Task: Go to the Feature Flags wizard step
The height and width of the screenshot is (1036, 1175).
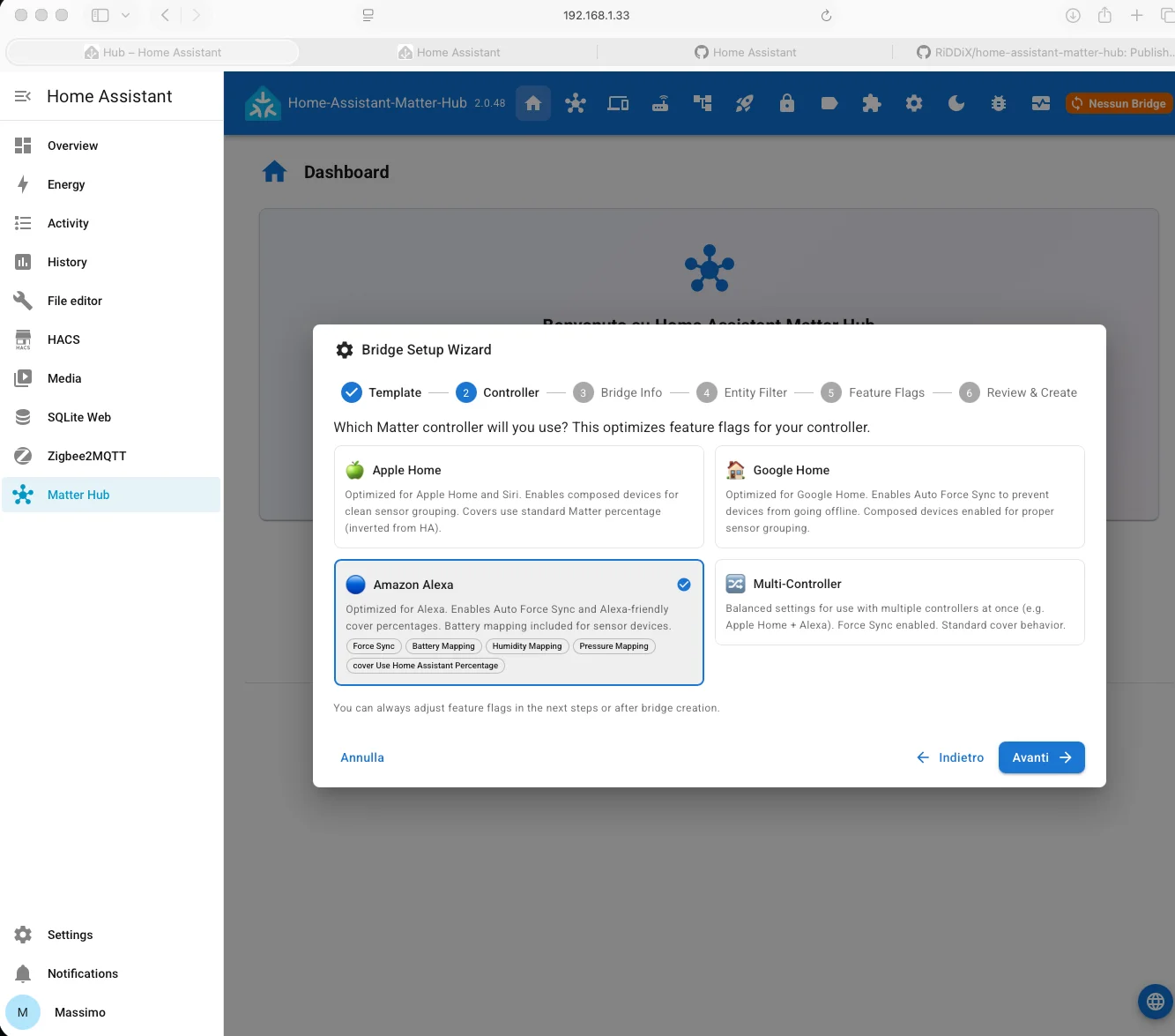Action: tap(873, 392)
